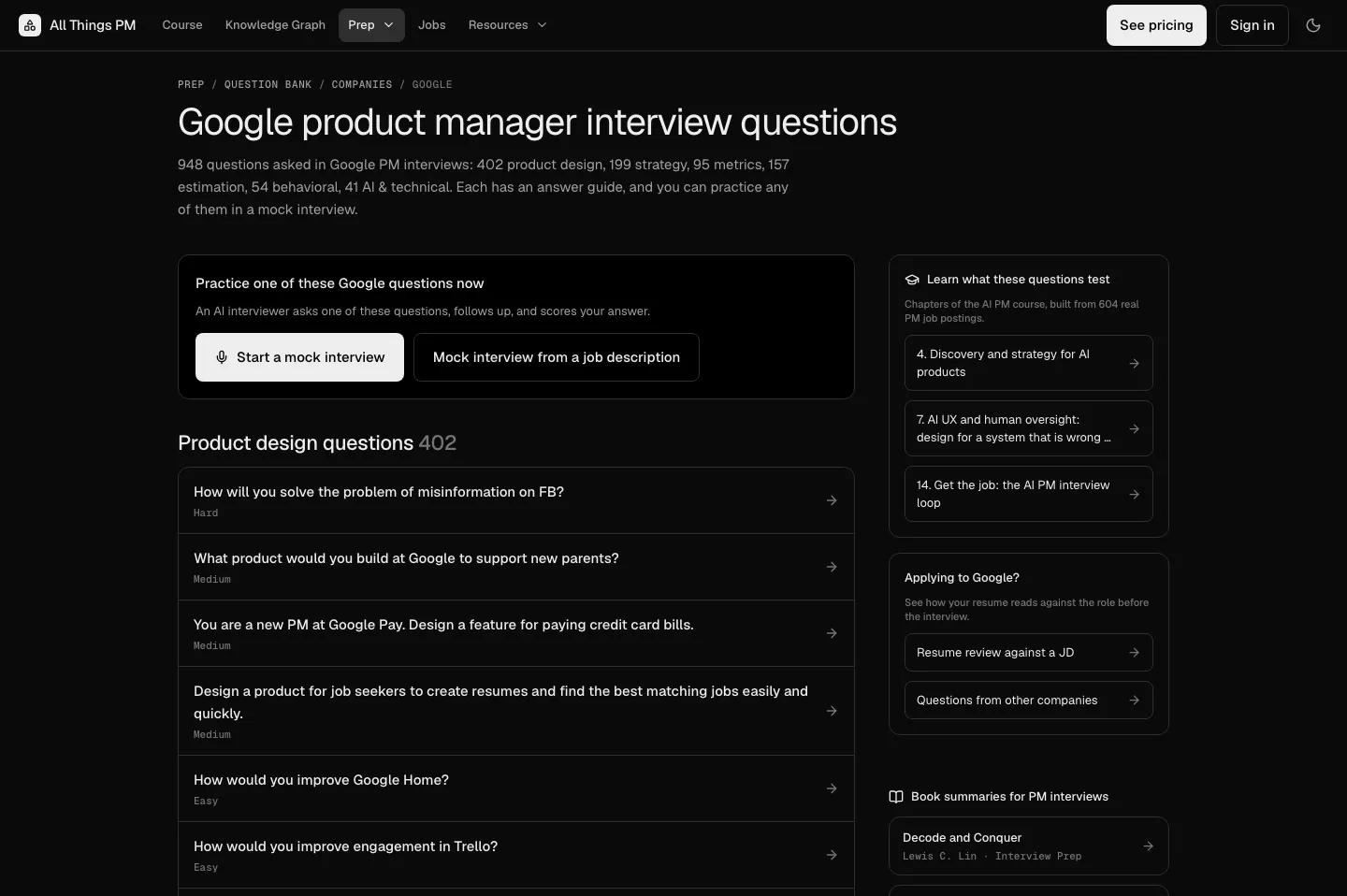Click the All Things PM logo icon

tap(30, 25)
